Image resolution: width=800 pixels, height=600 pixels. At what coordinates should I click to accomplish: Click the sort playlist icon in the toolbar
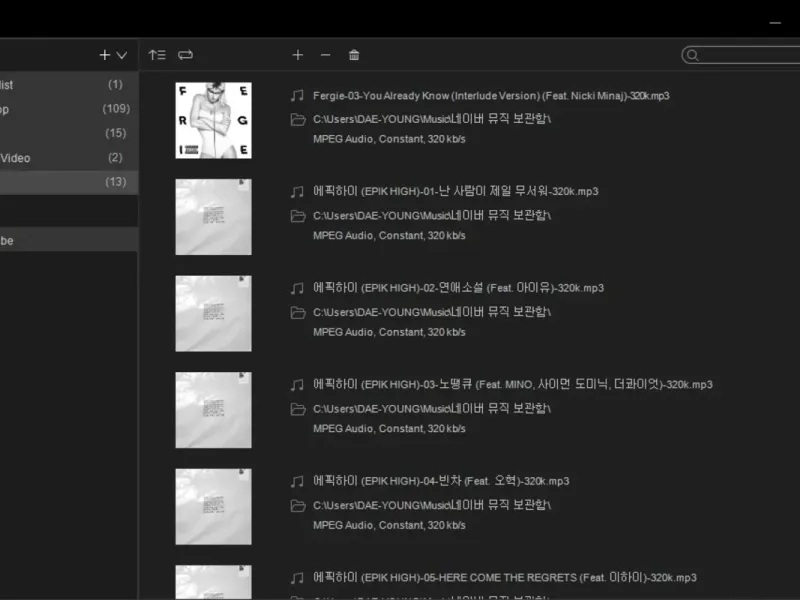[x=157, y=55]
